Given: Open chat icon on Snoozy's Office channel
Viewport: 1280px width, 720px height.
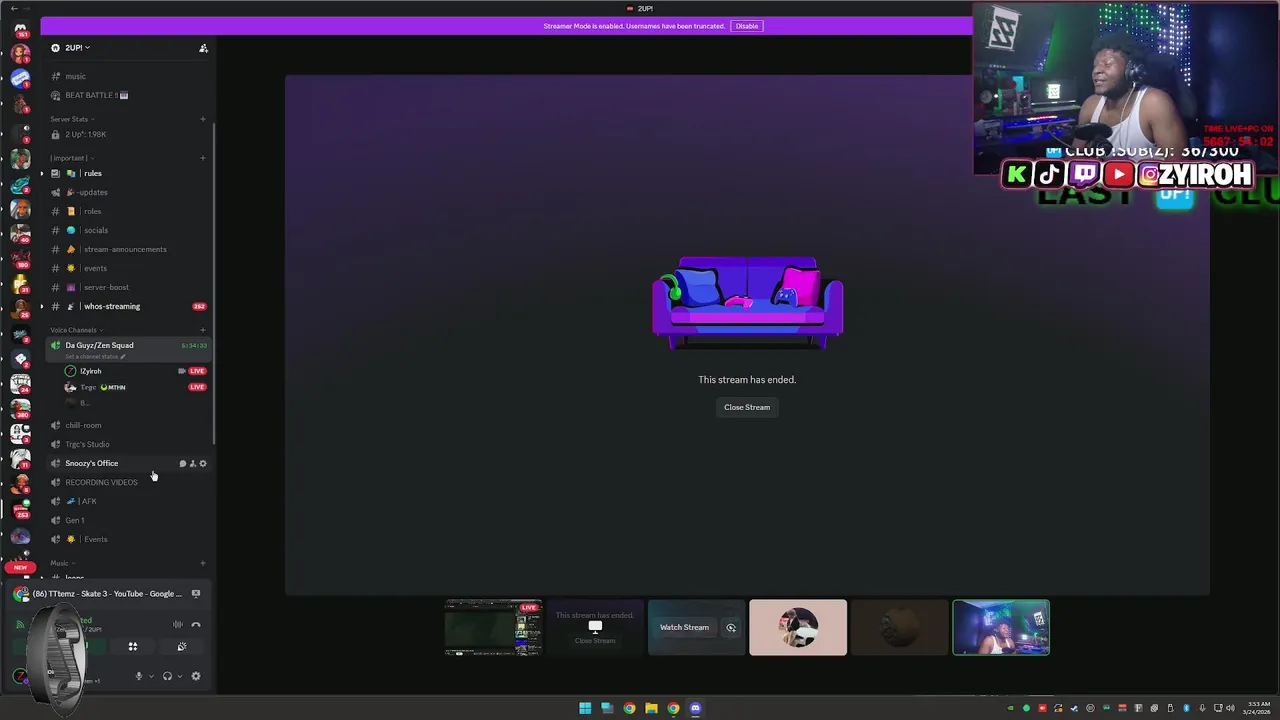Looking at the screenshot, I should 182,463.
